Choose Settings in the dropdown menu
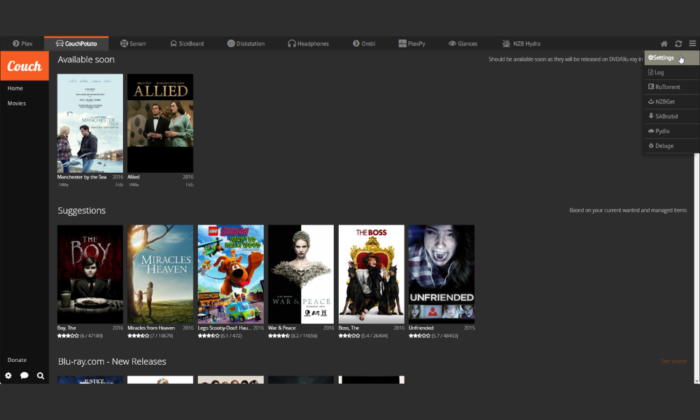Screen dimensions: 700x420 point(671,58)
